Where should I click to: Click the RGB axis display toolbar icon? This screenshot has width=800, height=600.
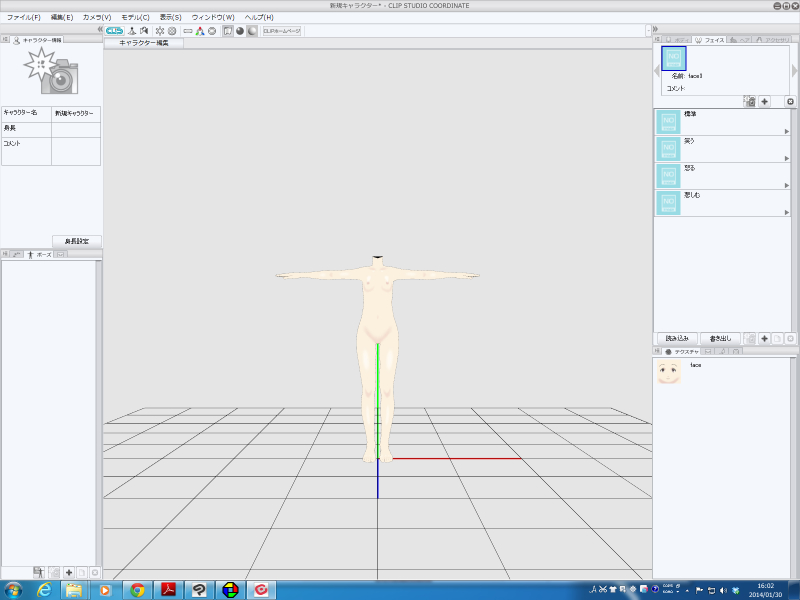(200, 31)
